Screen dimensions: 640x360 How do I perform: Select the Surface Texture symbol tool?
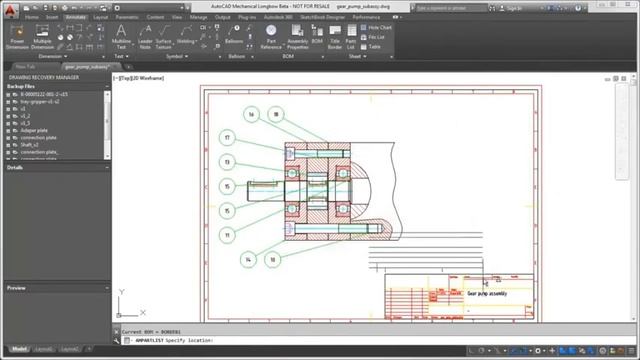click(164, 37)
